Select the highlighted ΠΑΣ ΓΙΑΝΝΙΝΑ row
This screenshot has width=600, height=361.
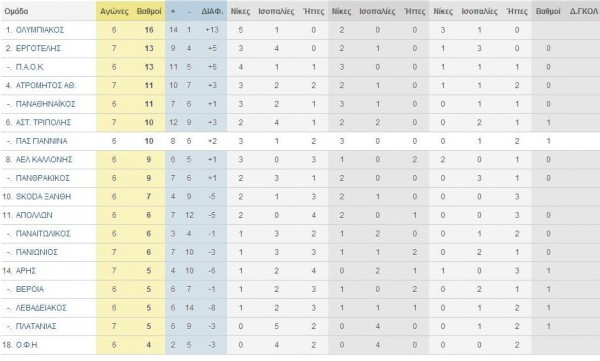[300, 141]
